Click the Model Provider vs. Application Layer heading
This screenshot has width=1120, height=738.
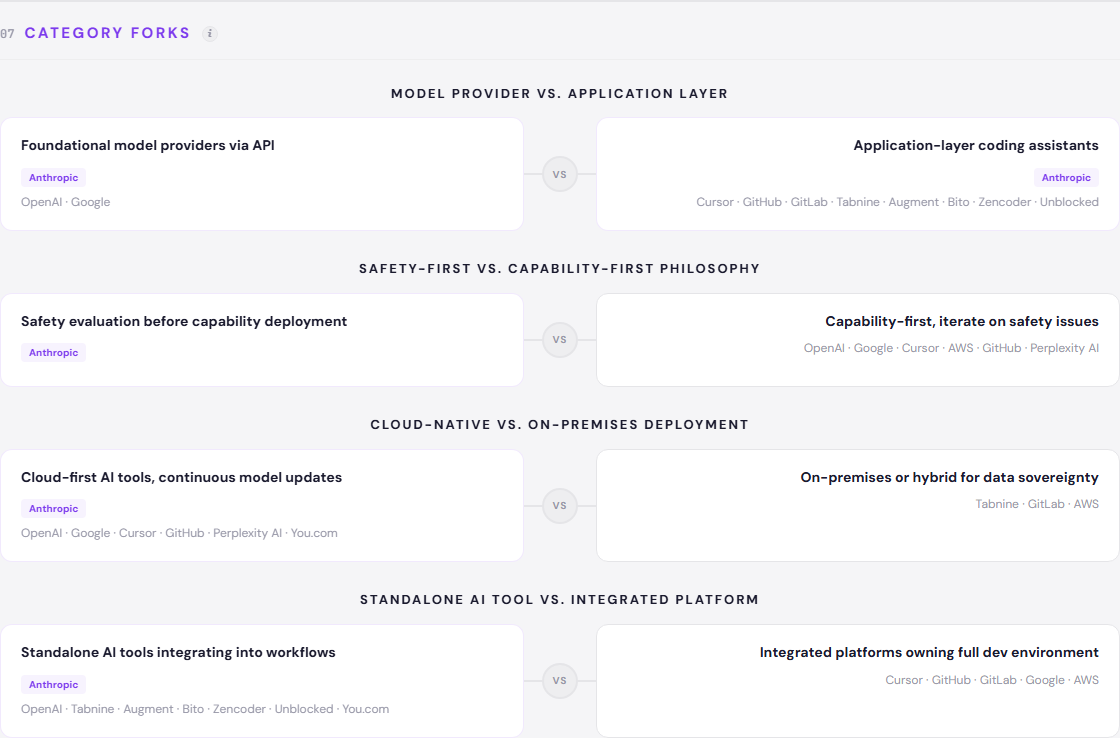pyautogui.click(x=560, y=94)
